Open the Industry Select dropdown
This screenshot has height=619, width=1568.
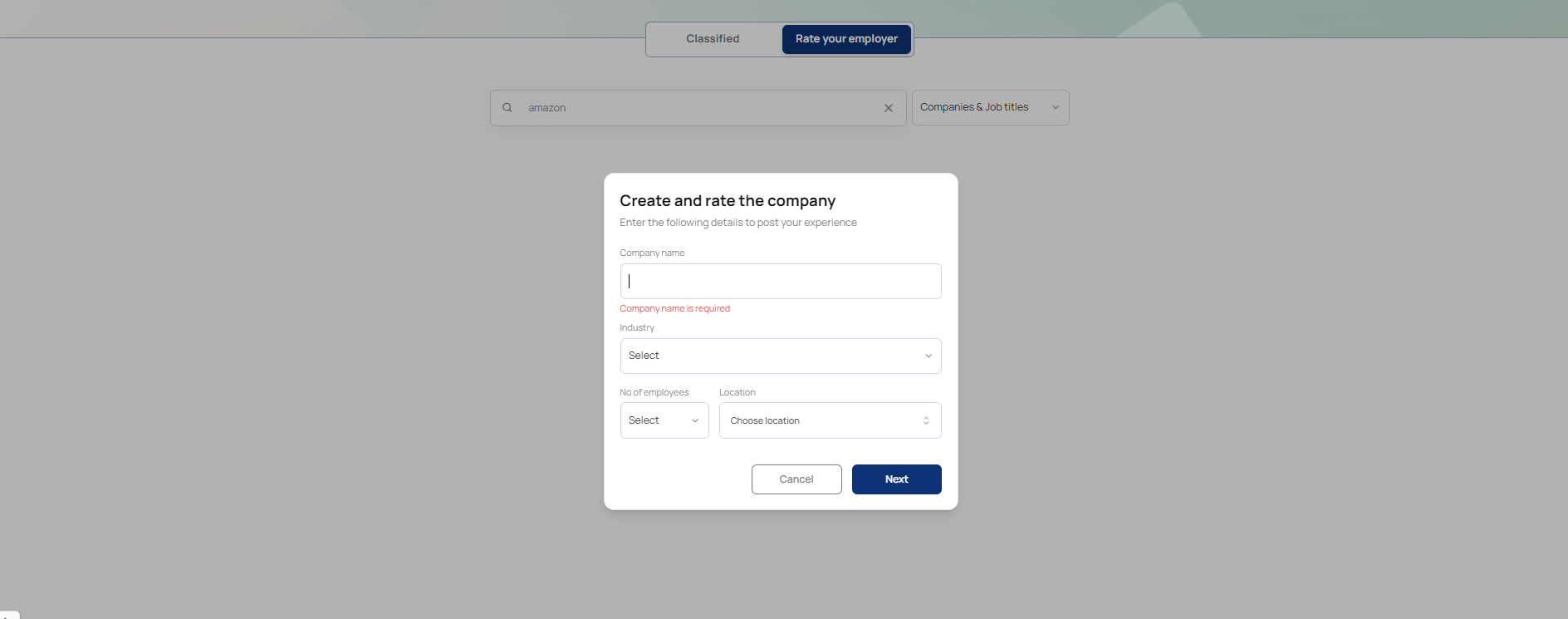tap(781, 356)
